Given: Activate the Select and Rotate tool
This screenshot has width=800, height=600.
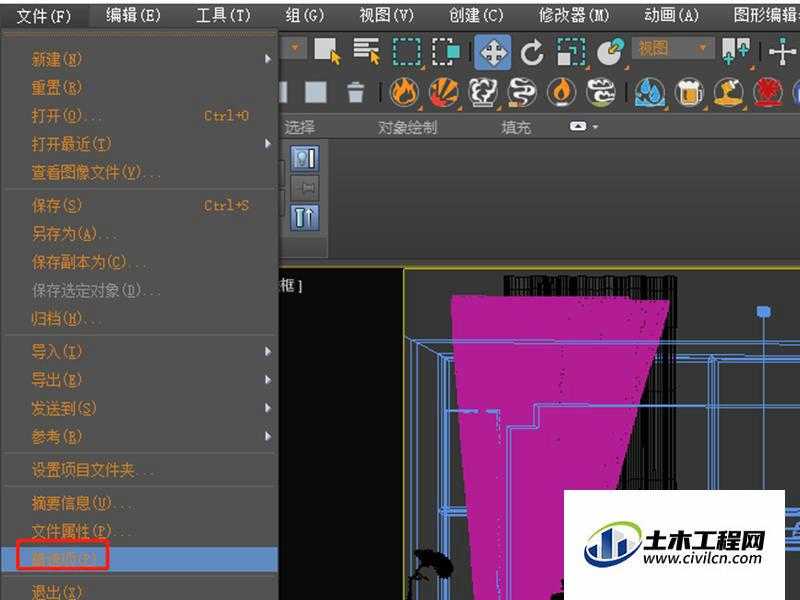Looking at the screenshot, I should (x=532, y=52).
